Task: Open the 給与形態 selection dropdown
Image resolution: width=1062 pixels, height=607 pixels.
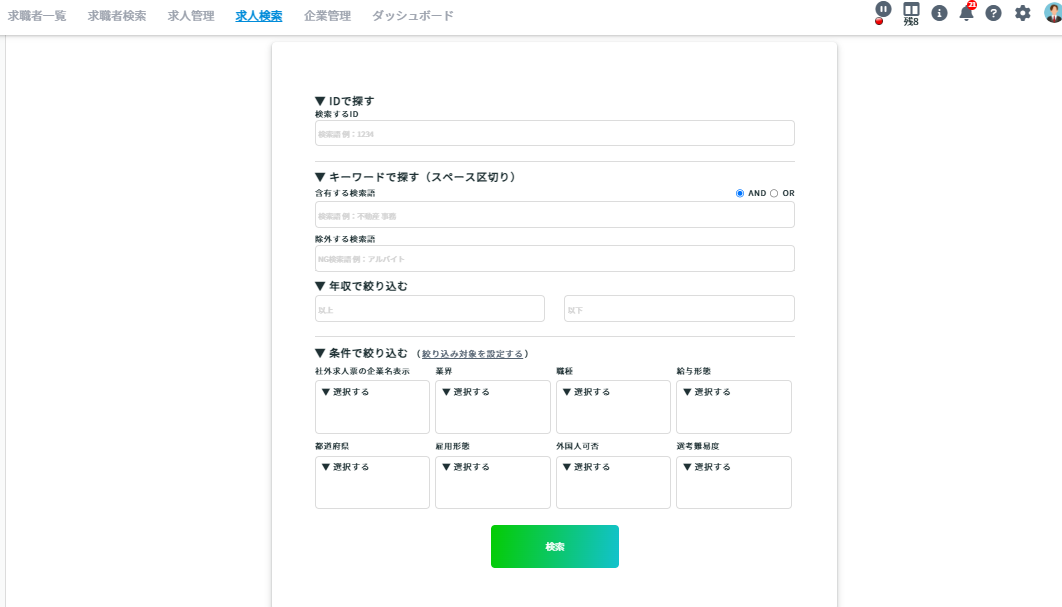Action: pos(733,406)
